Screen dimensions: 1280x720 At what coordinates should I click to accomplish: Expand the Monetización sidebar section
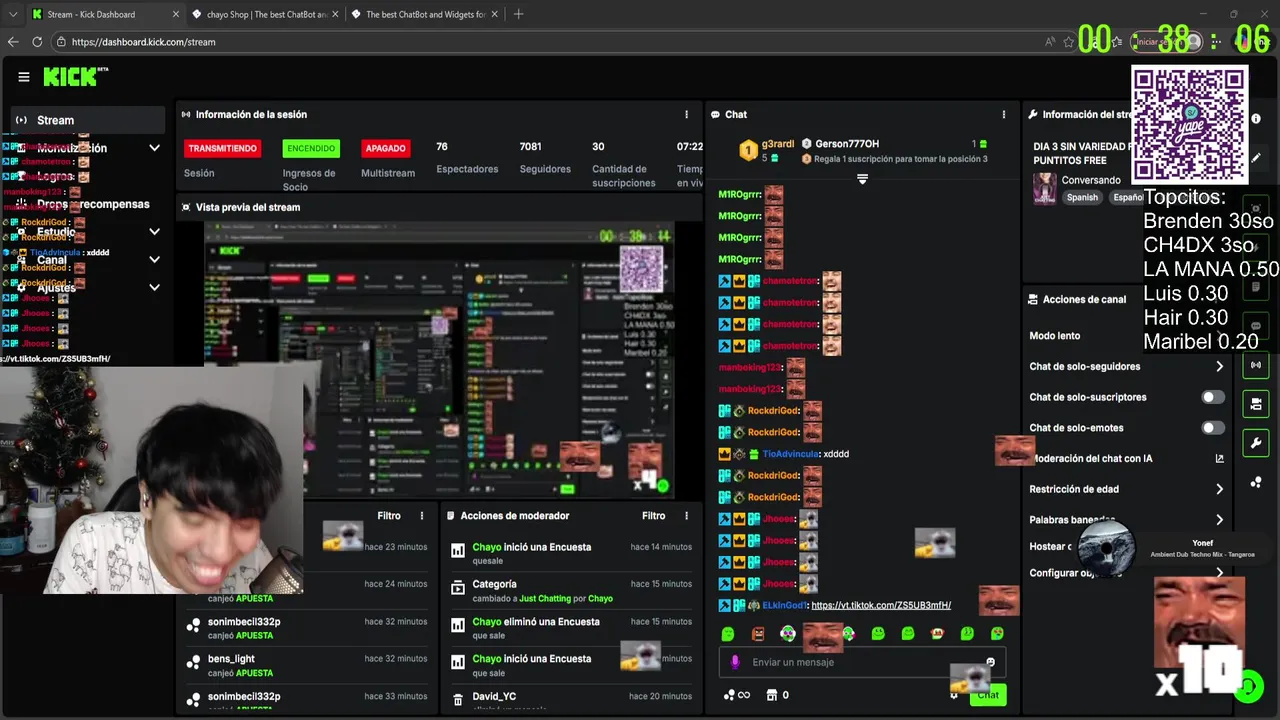(154, 148)
